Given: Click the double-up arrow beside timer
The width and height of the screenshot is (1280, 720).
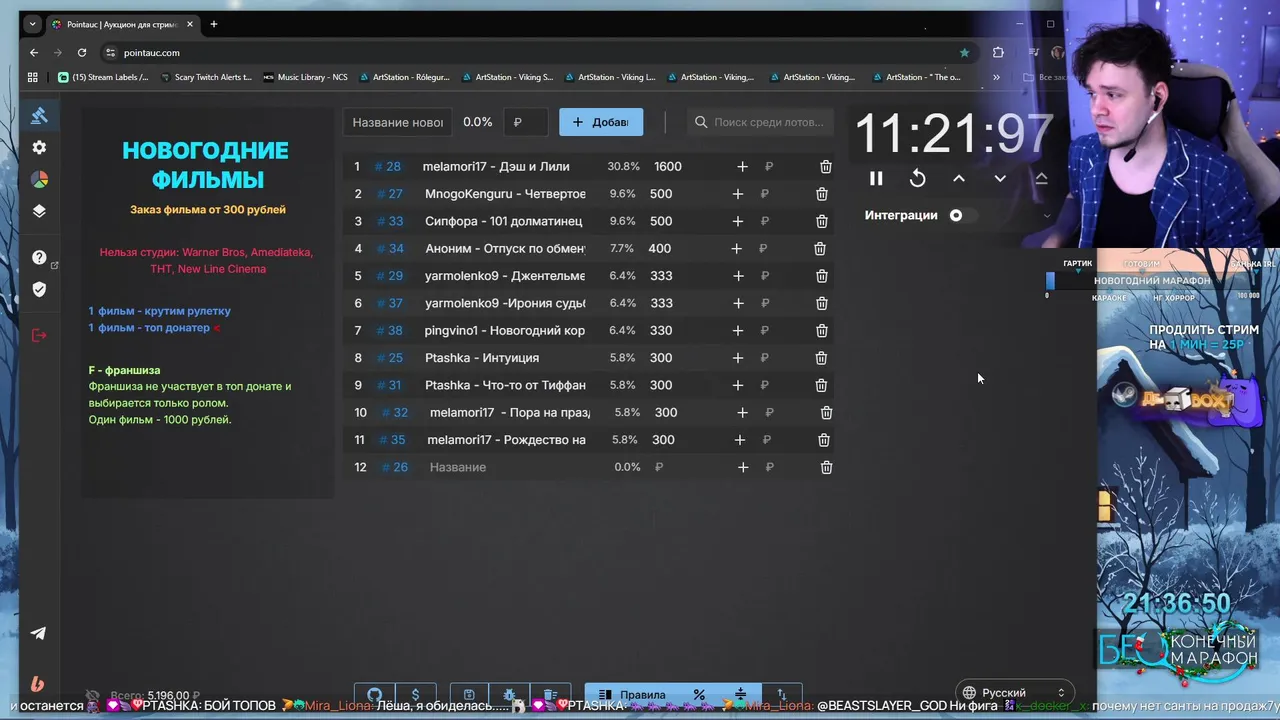Looking at the screenshot, I should pyautogui.click(x=1041, y=178).
